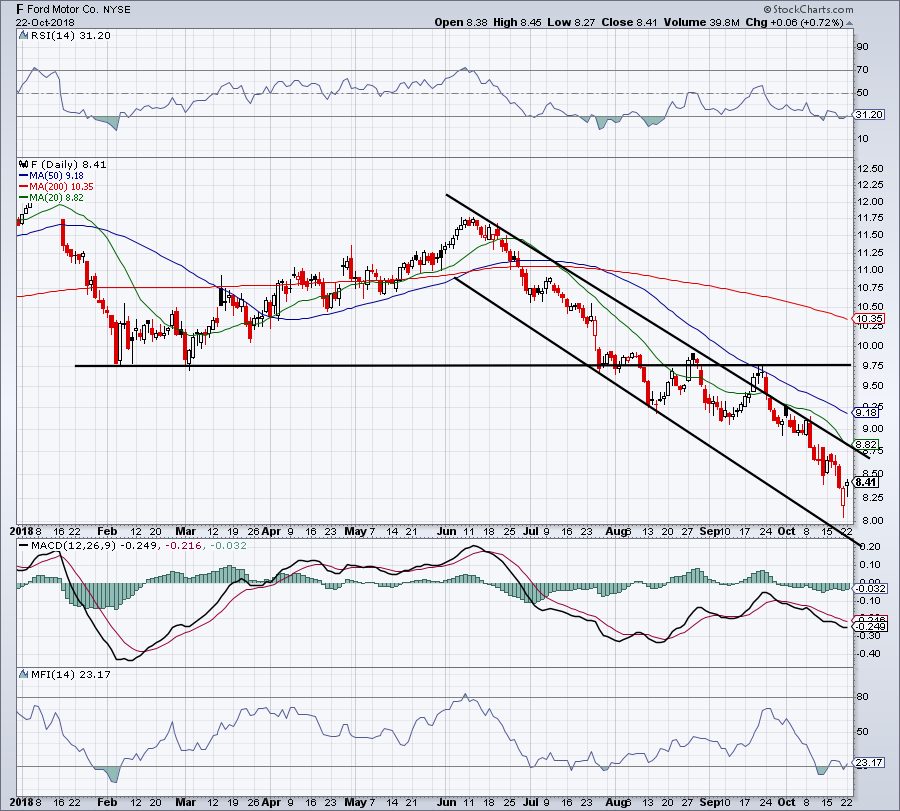Screen dimensions: 900x811
Task: Click the 70 level on the RSI axis
Action: 862,70
